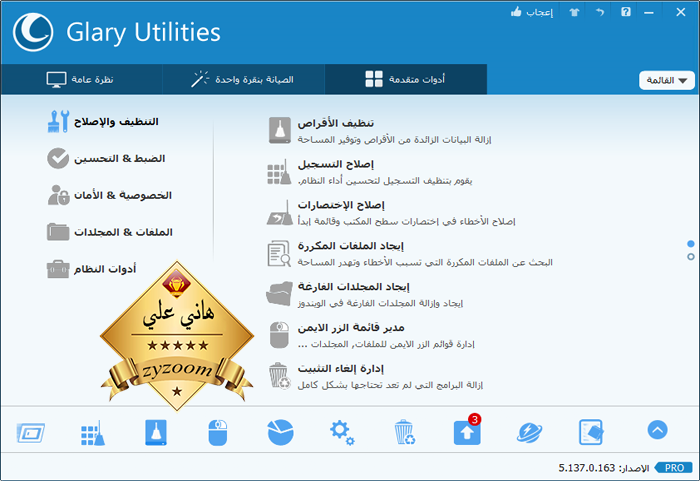700x481 pixels.
Task: Collapse bottom toolbar with up chevron
Action: tap(658, 430)
